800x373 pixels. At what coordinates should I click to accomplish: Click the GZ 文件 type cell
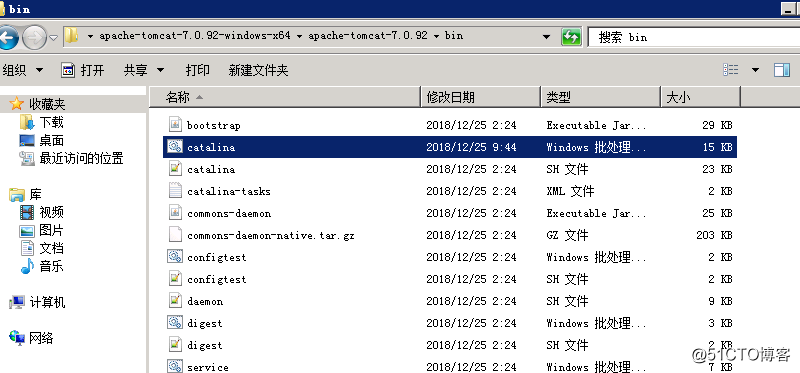[x=567, y=235]
